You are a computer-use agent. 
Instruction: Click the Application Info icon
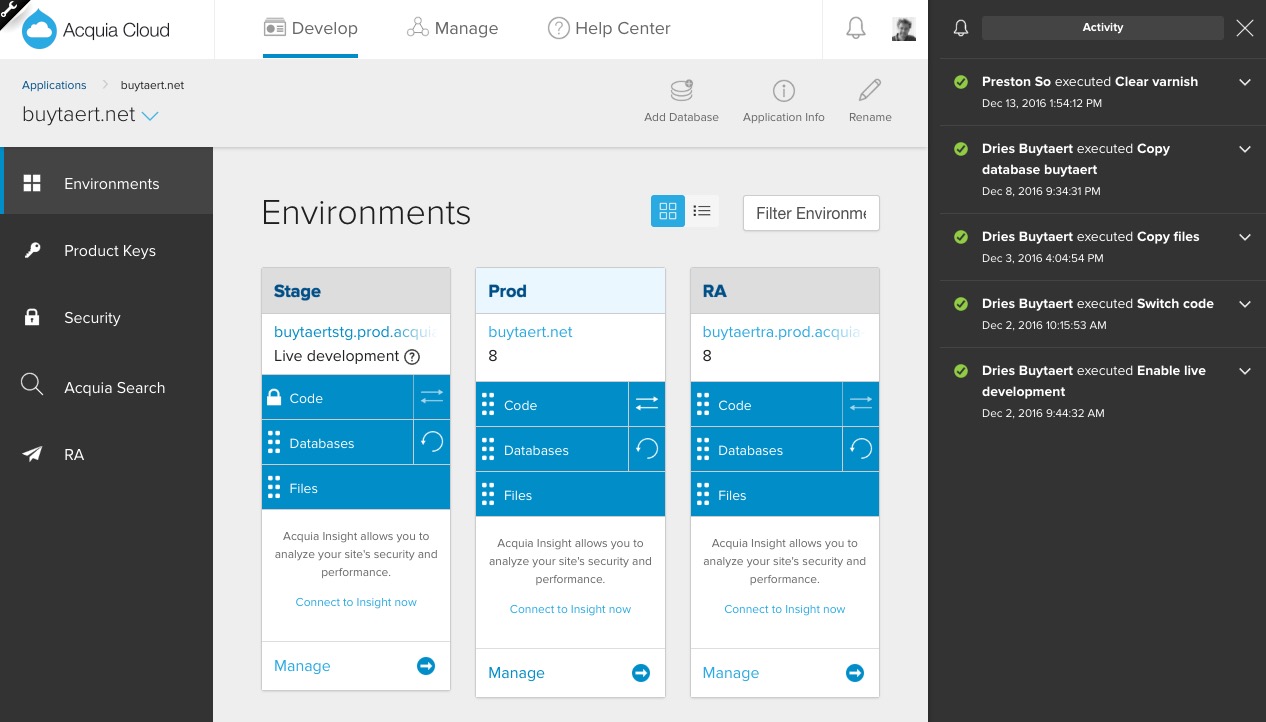[783, 91]
